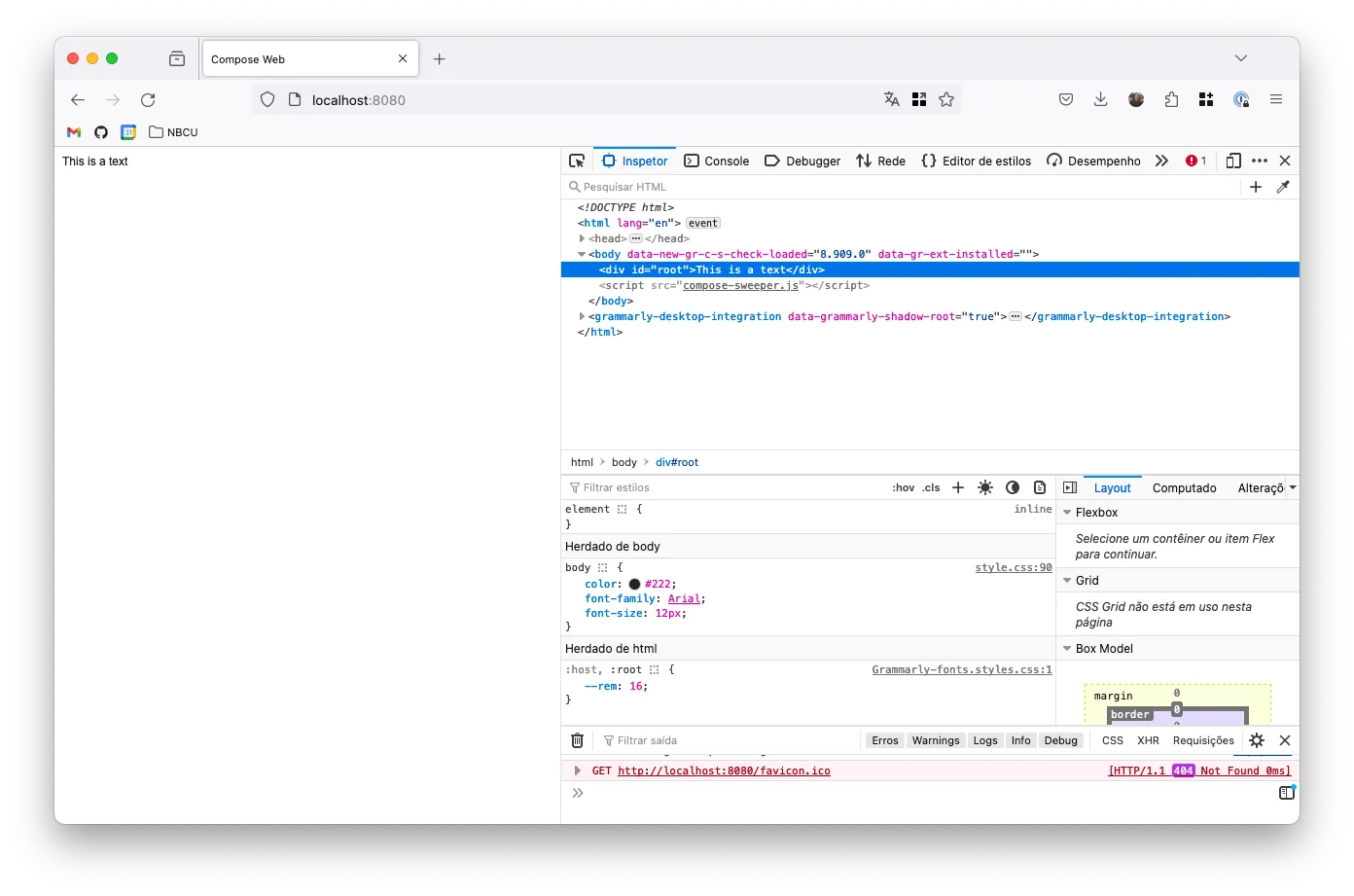Switch to the Layout sidebar tab
This screenshot has width=1354, height=896.
1112,487
